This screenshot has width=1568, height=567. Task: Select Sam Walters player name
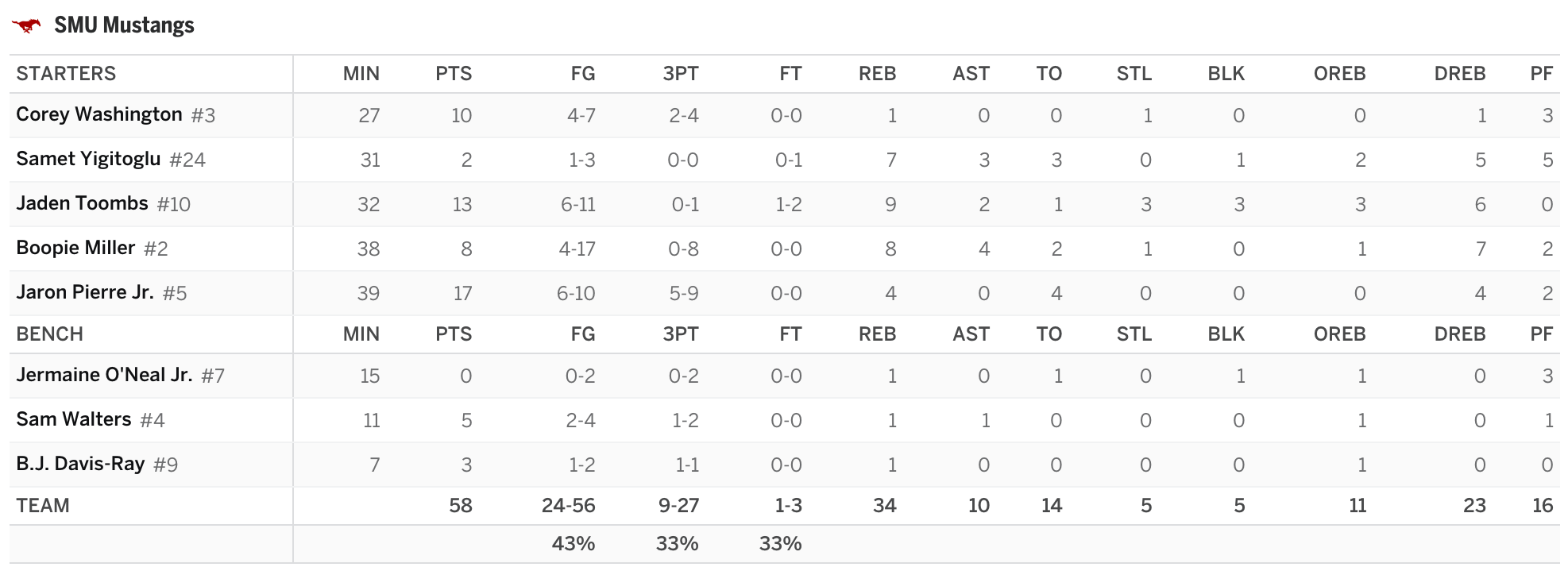74,419
